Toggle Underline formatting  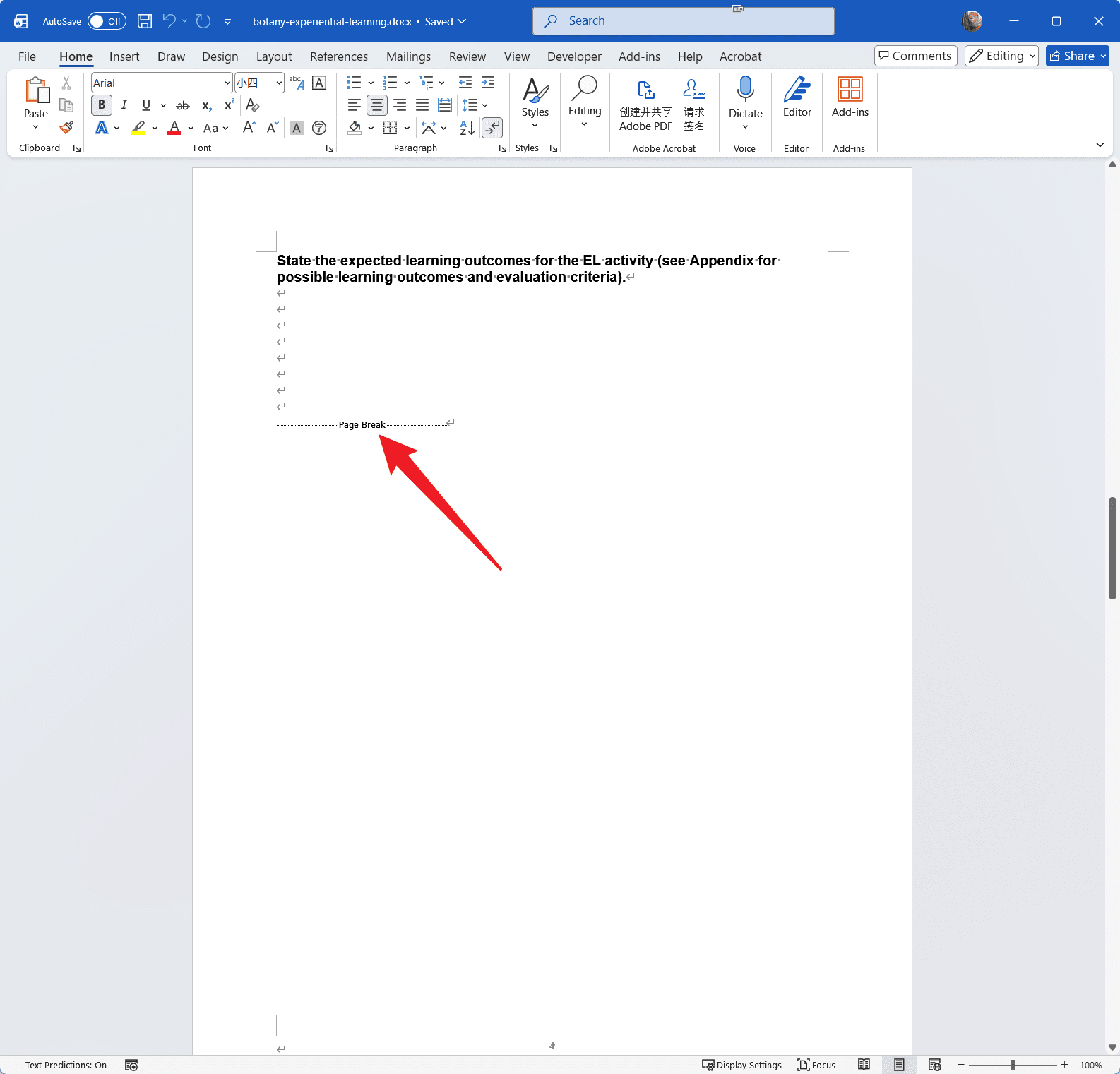coord(146,105)
